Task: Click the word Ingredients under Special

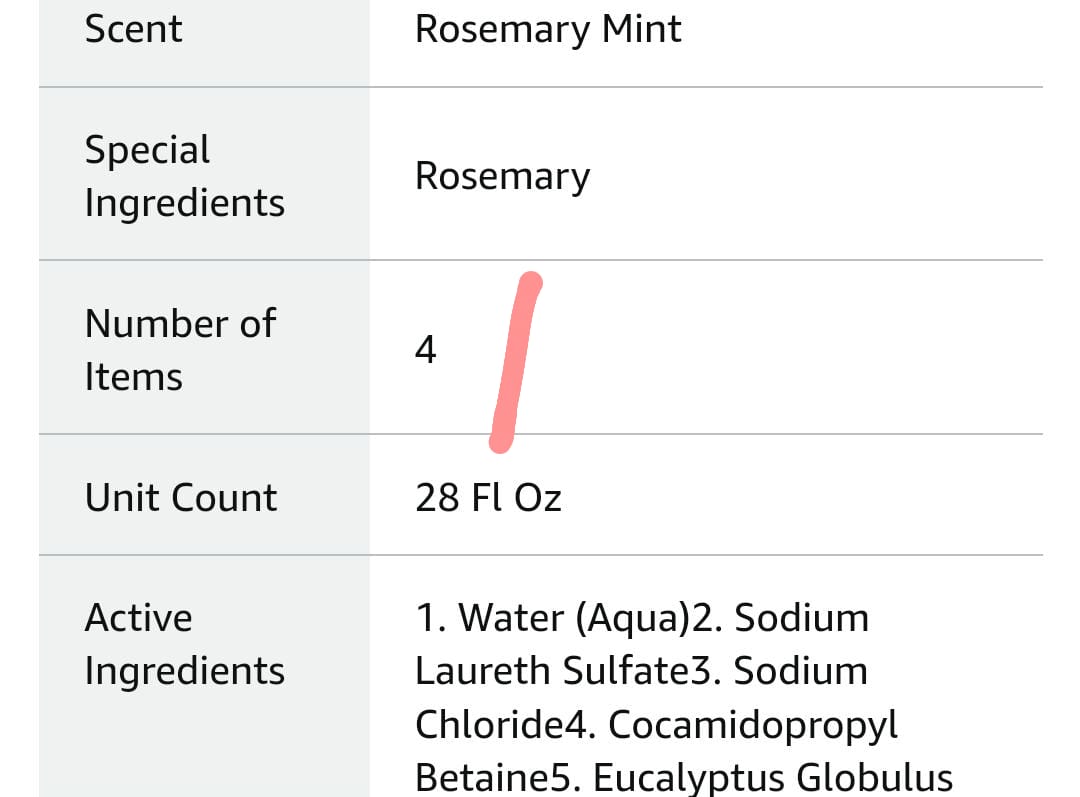Action: tap(185, 203)
